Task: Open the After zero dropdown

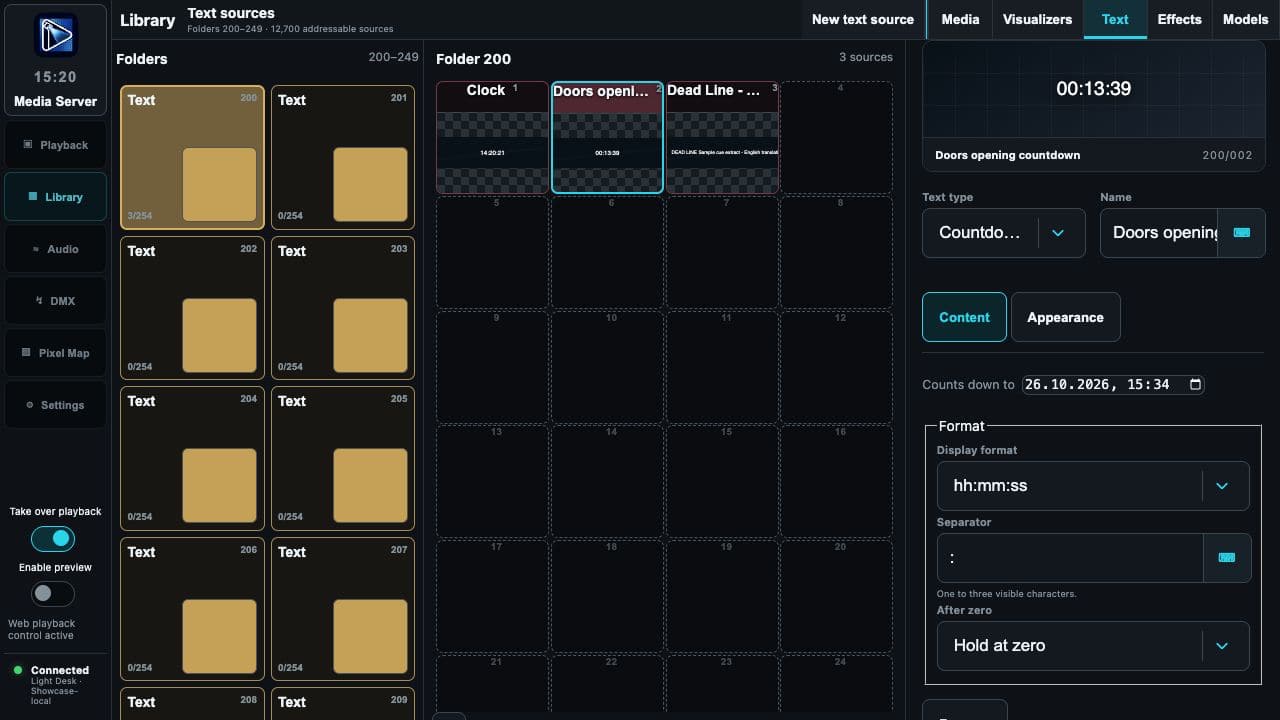Action: (x=1093, y=646)
